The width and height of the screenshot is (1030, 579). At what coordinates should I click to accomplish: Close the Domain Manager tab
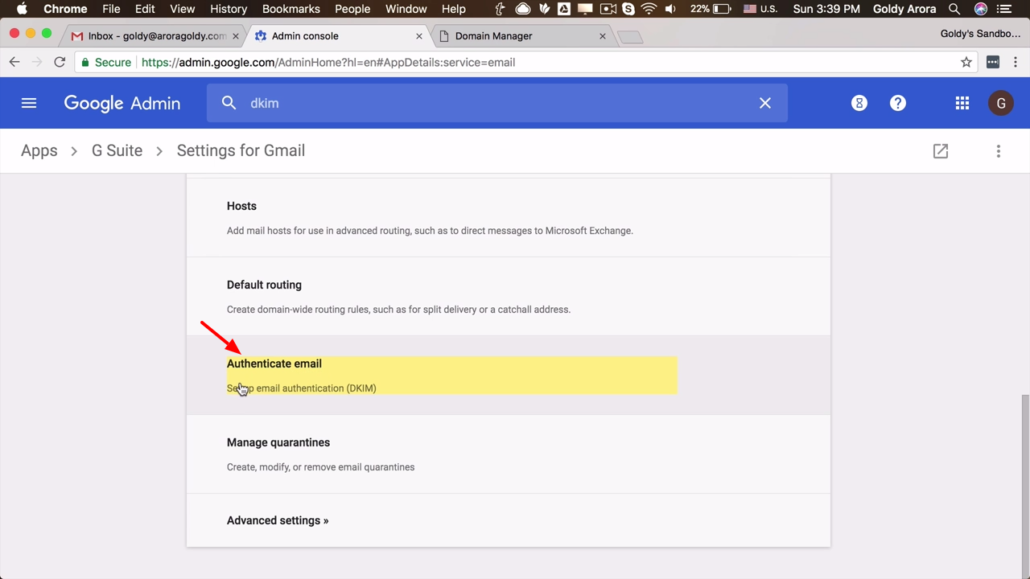[602, 36]
